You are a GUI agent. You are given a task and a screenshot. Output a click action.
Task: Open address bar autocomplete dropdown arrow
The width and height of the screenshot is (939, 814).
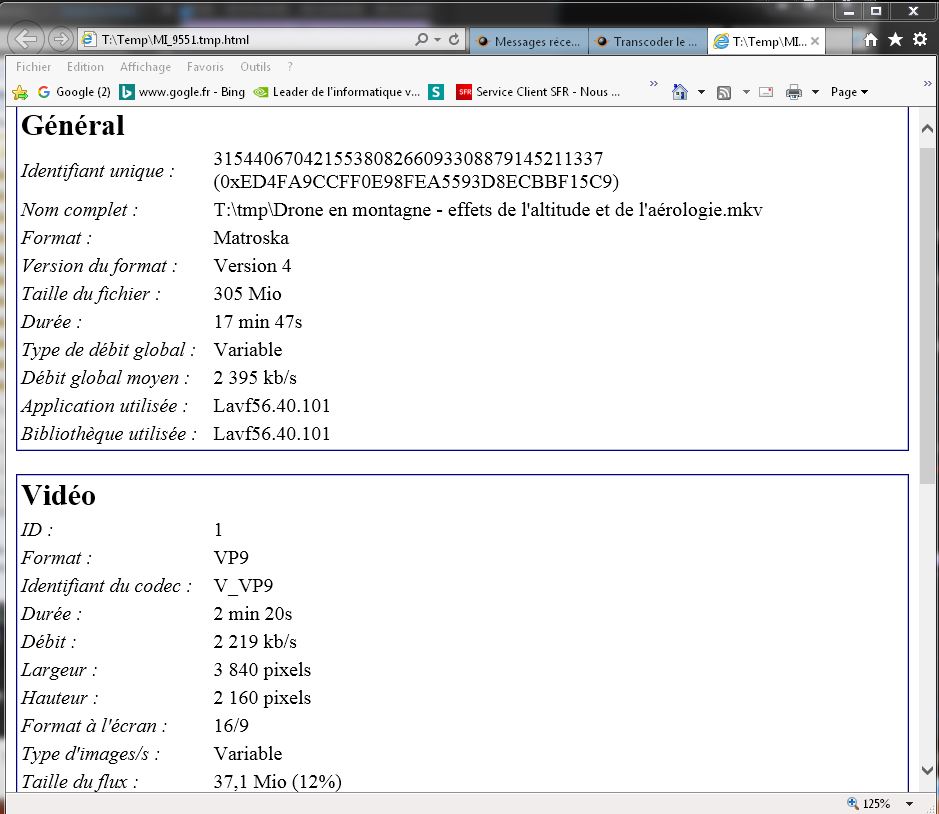438,40
